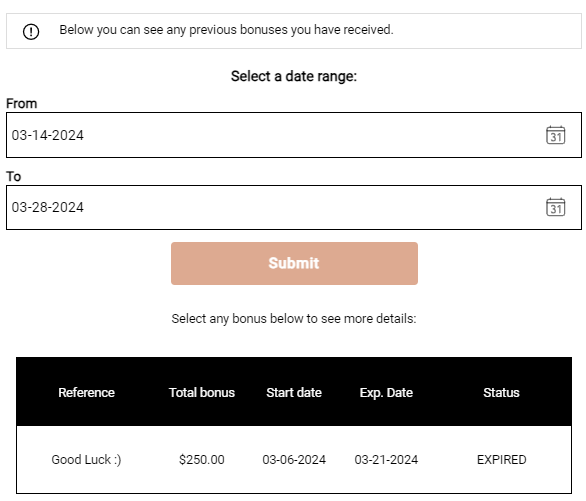This screenshot has width=586, height=501.
Task: Select the 03-06-2024 start date cell
Action: (294, 460)
